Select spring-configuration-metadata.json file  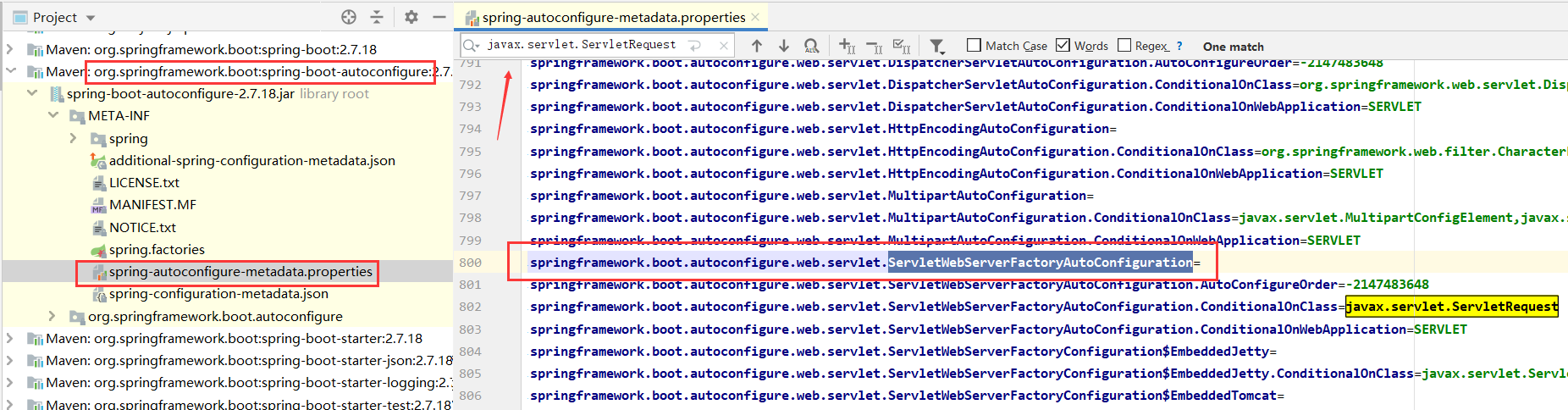coord(218,293)
